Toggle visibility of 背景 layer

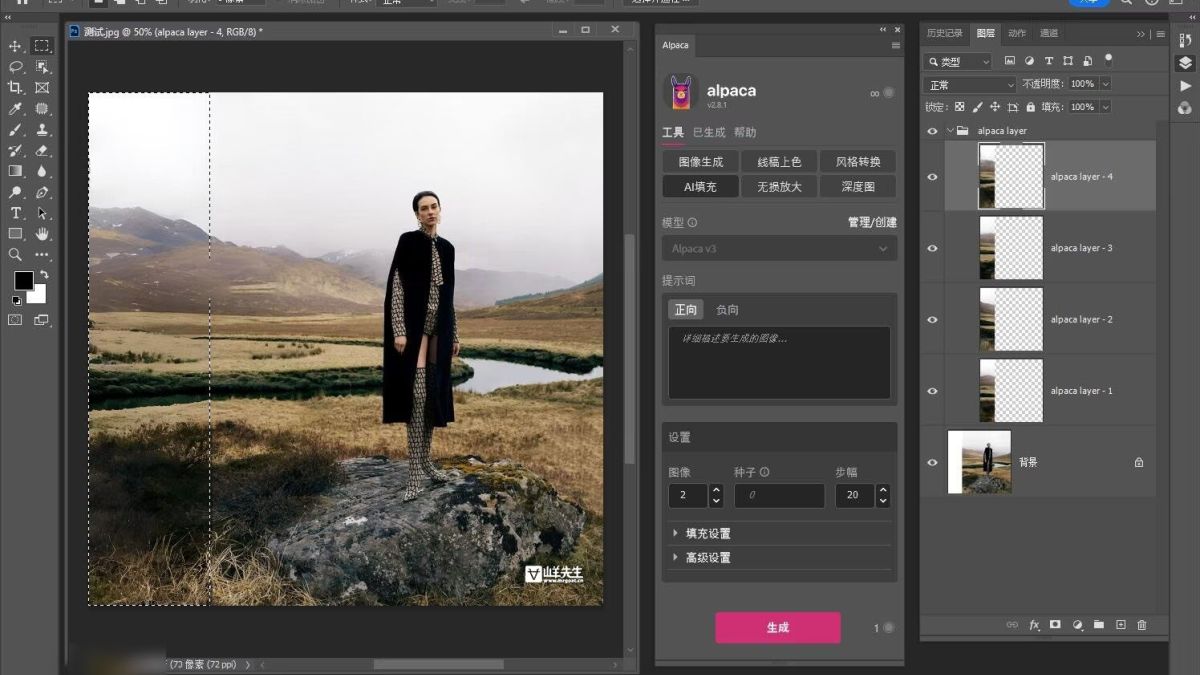click(932, 463)
